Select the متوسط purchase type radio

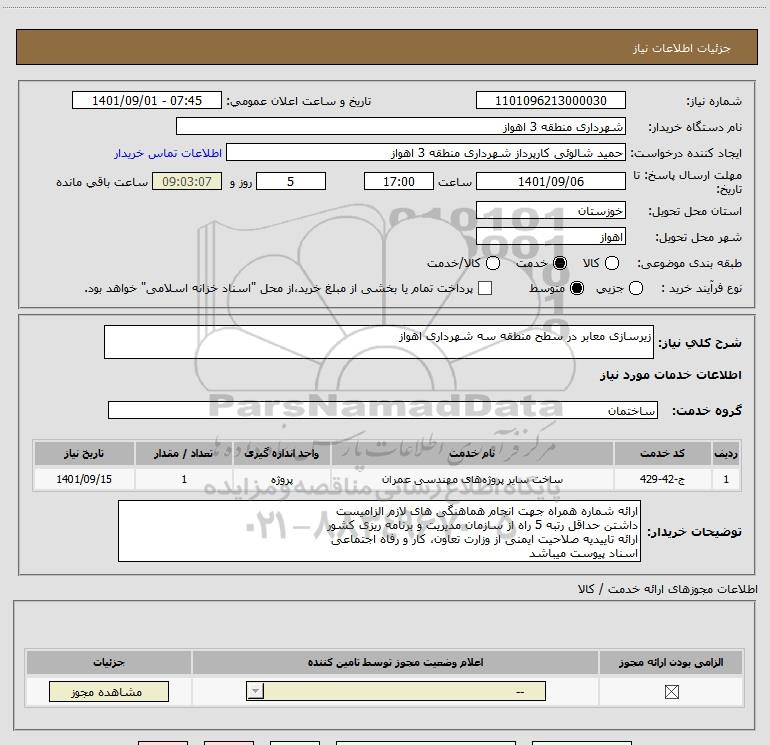point(577,288)
